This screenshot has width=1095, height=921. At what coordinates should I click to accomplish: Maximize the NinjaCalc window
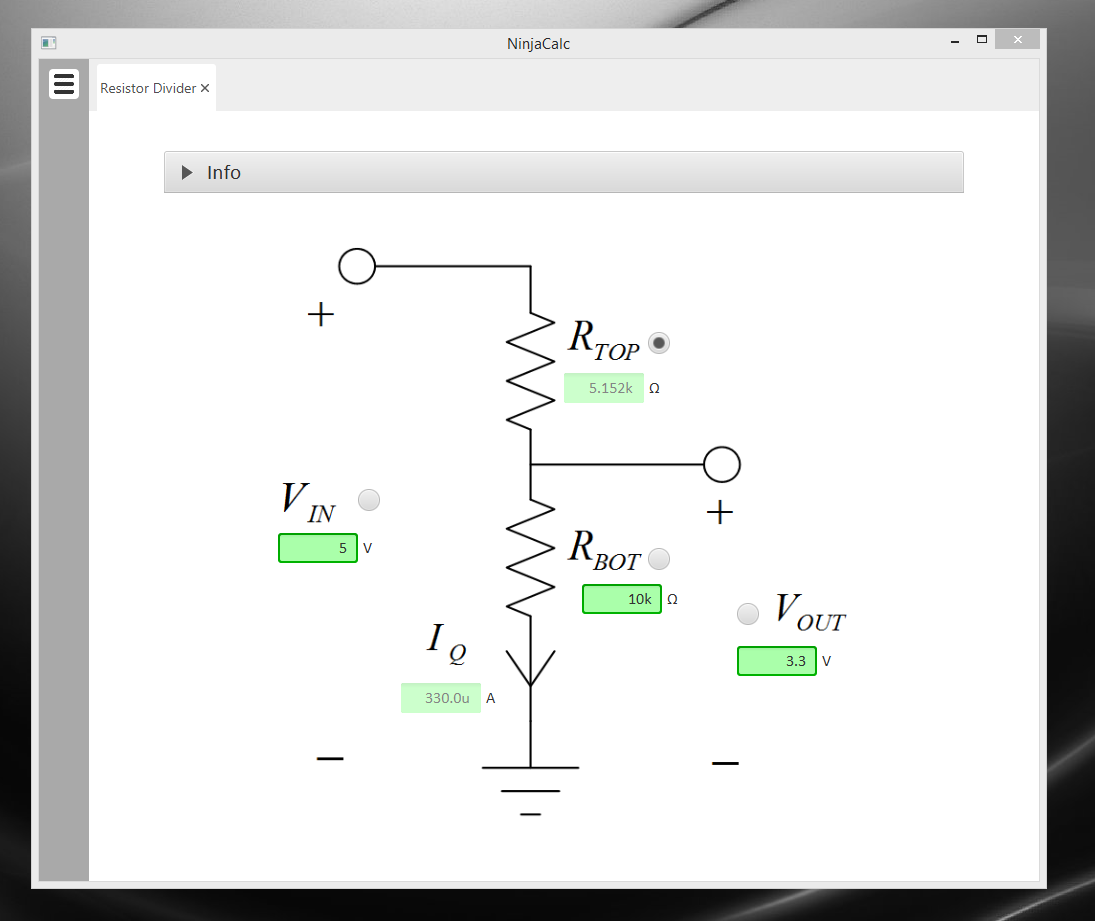coord(982,40)
